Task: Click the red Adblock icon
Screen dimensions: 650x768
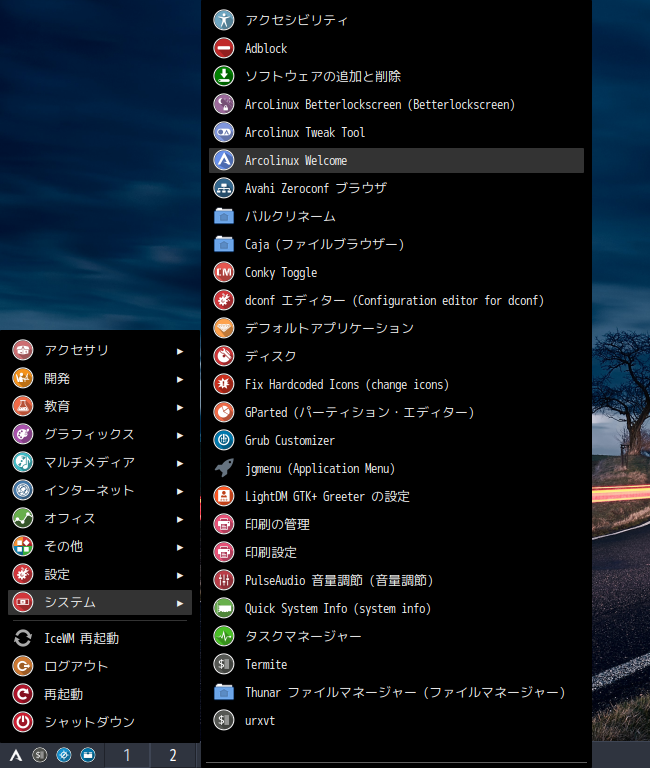Action: [224, 48]
